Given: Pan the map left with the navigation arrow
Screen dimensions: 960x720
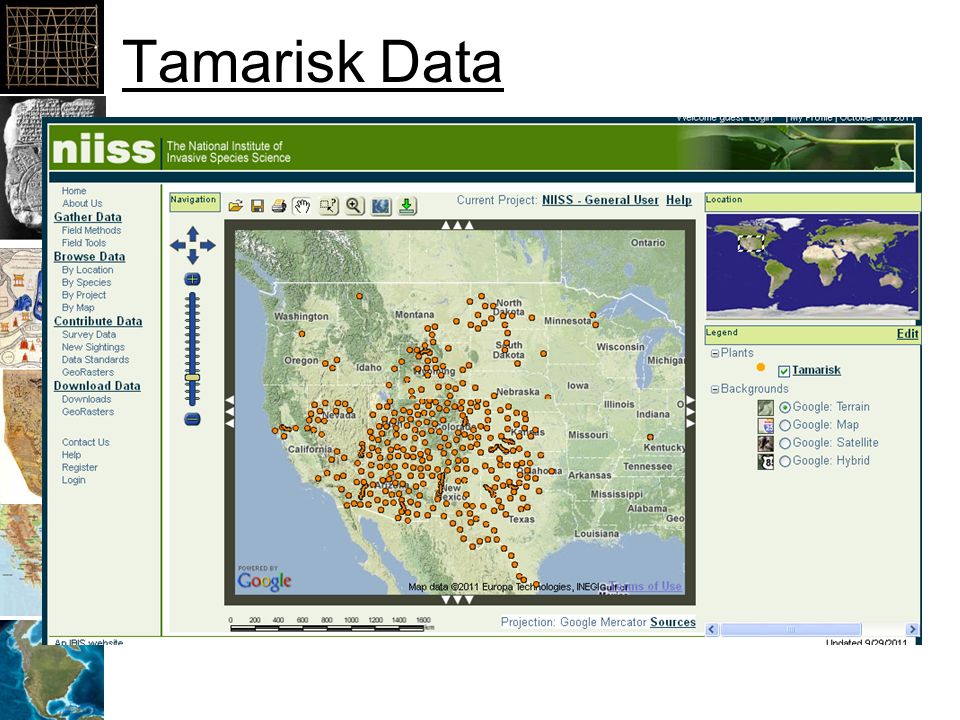Looking at the screenshot, I should point(178,246).
